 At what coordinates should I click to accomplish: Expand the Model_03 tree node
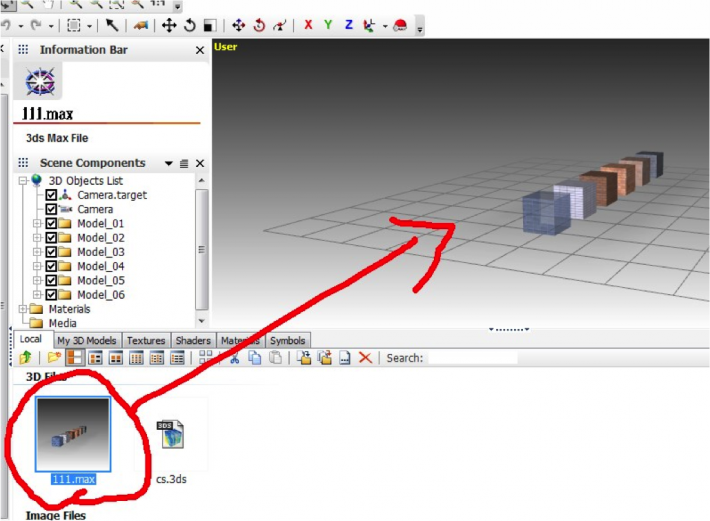point(37,252)
